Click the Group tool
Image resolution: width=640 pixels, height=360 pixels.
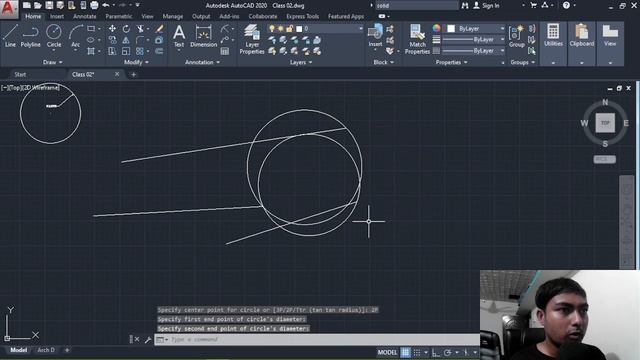517,36
